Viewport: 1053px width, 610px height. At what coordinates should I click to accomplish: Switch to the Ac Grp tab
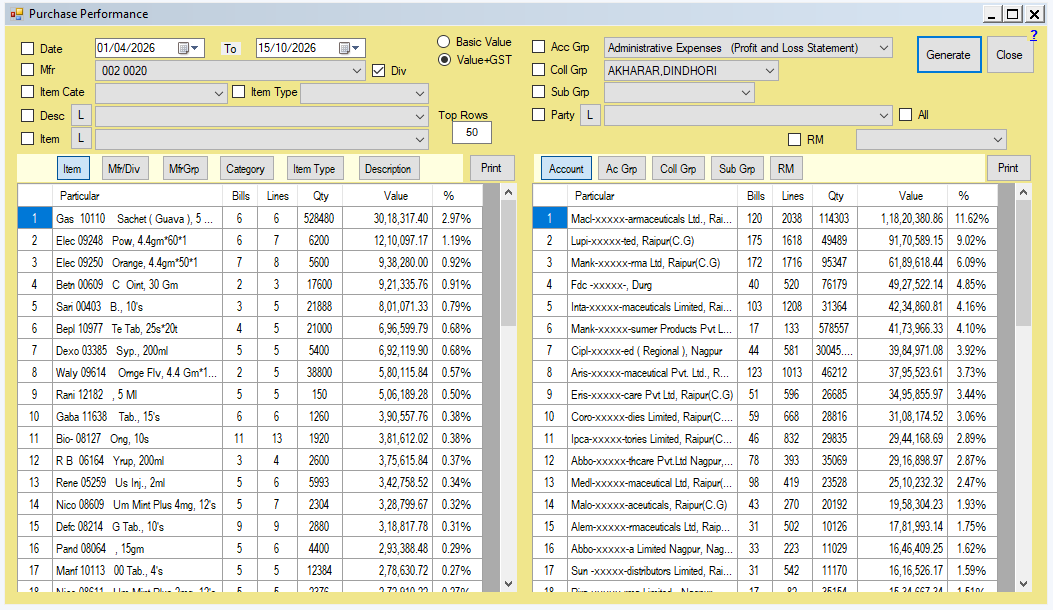click(621, 169)
